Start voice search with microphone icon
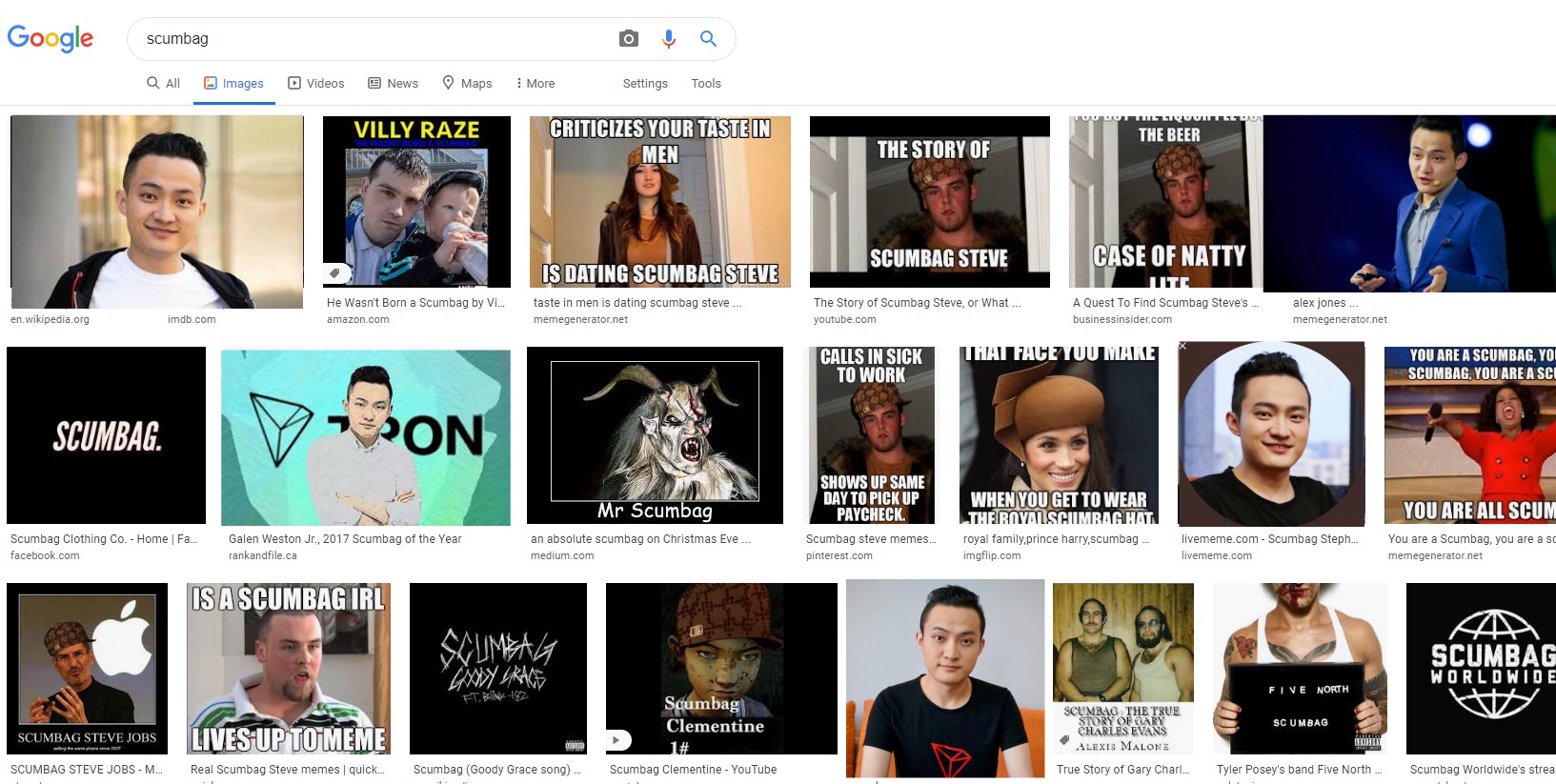1556x784 pixels. pyautogui.click(x=669, y=38)
